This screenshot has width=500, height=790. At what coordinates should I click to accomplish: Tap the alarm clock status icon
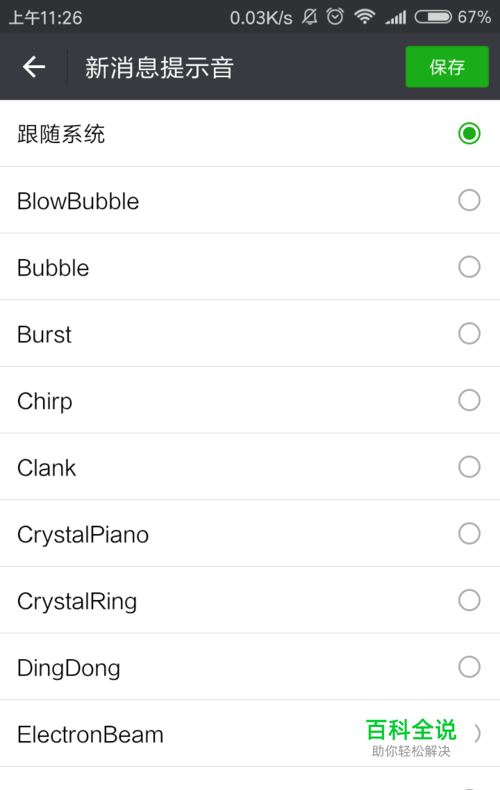(x=335, y=17)
